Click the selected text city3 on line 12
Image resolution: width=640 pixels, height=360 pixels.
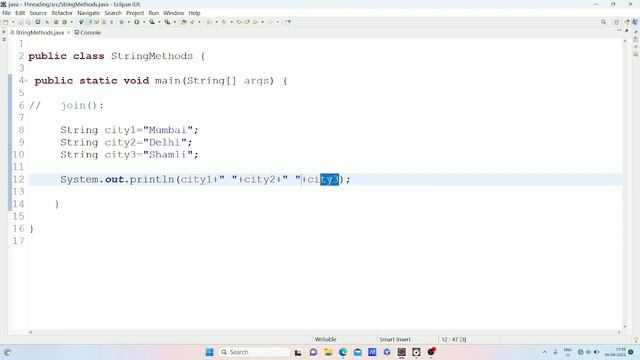329,179
